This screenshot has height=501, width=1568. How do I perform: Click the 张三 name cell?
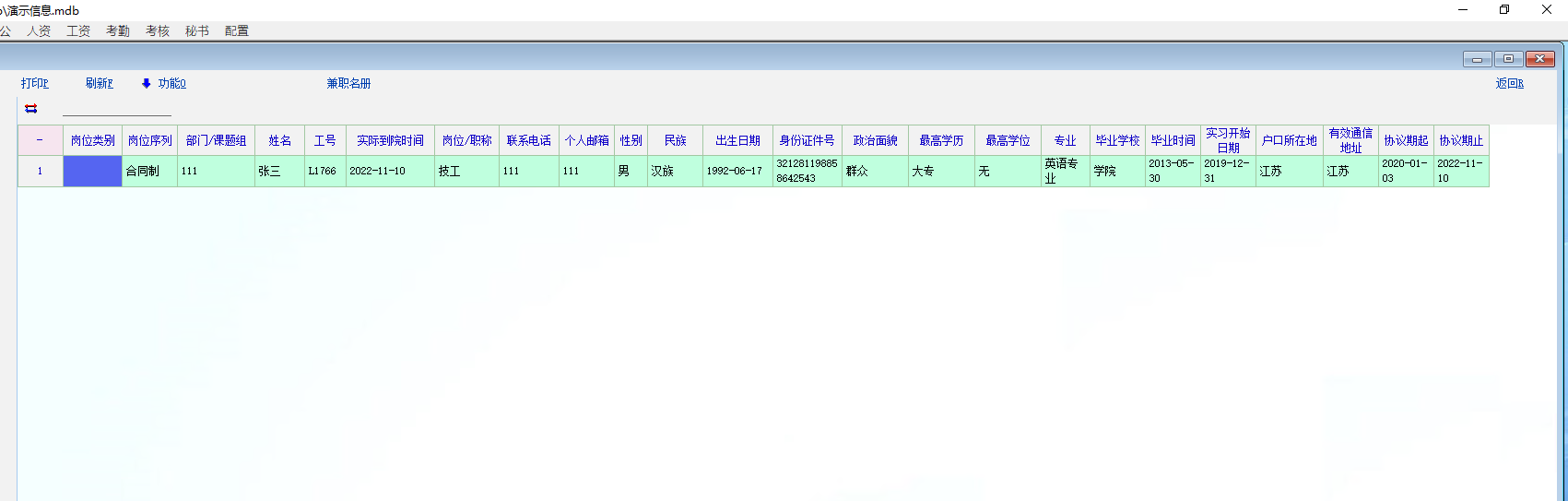coord(279,172)
